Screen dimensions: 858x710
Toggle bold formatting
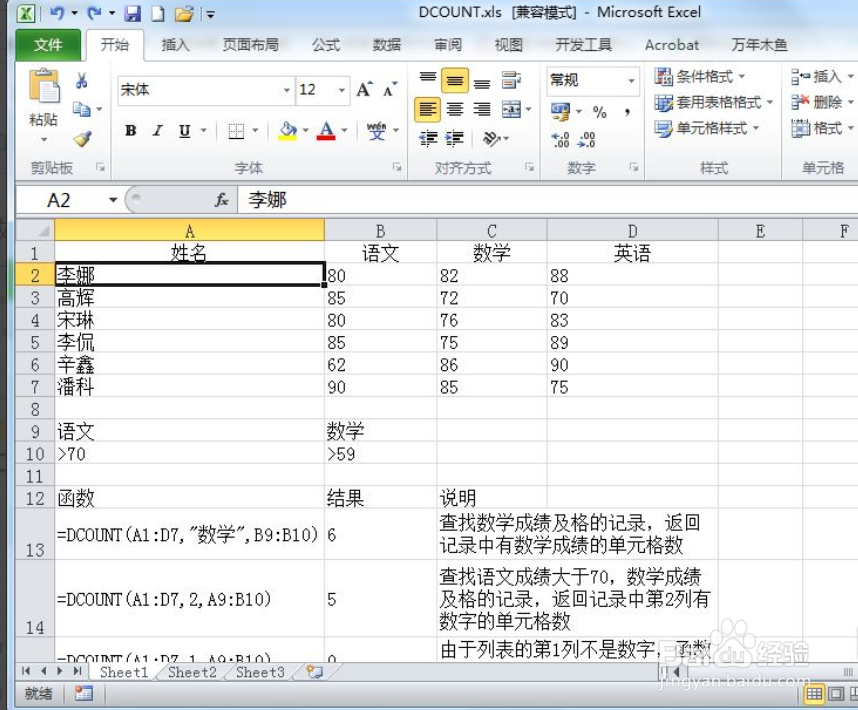(x=130, y=131)
